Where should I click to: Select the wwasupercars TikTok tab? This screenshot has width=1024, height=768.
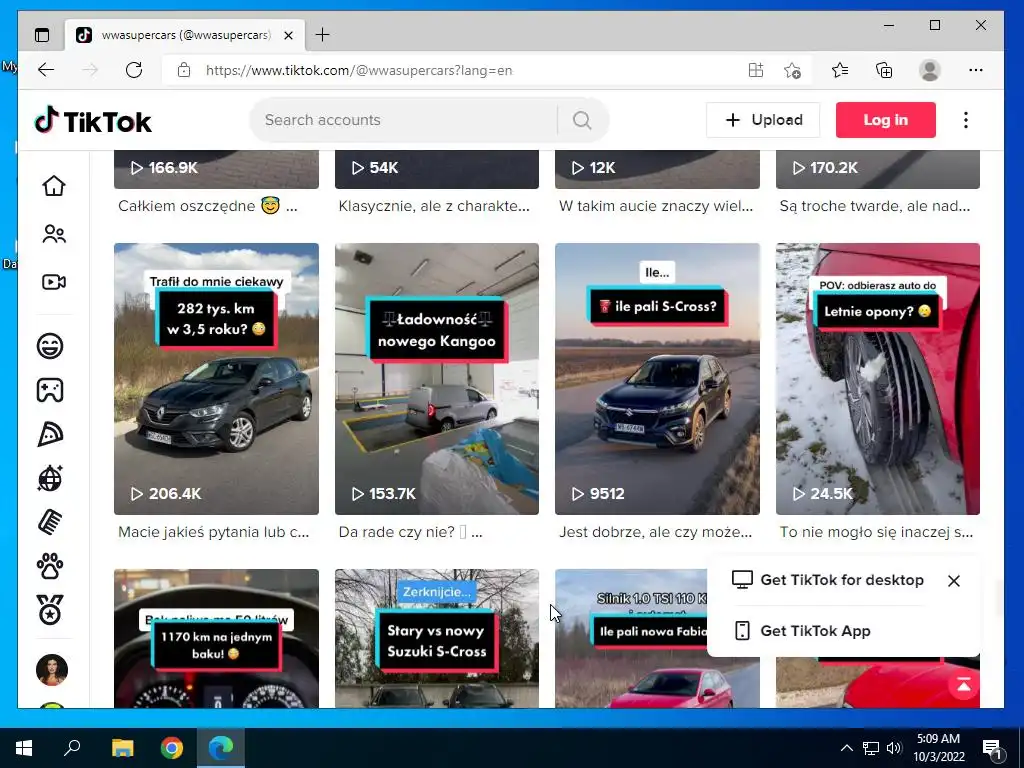click(185, 35)
